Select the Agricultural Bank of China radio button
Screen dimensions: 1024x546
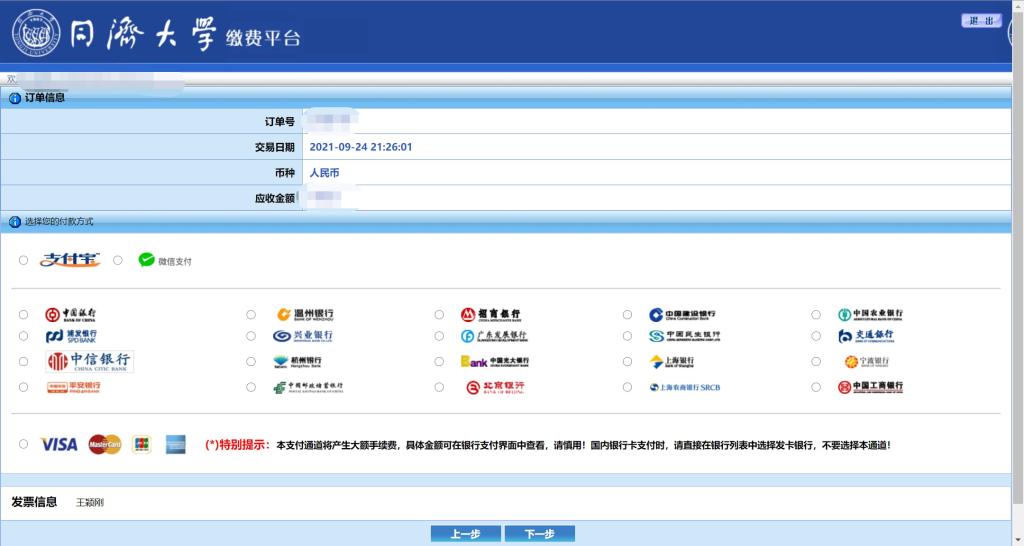click(x=816, y=314)
